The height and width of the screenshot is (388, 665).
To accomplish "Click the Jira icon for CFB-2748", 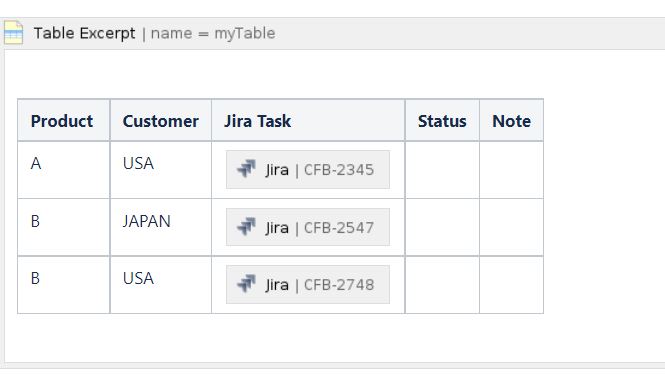I will pos(246,284).
